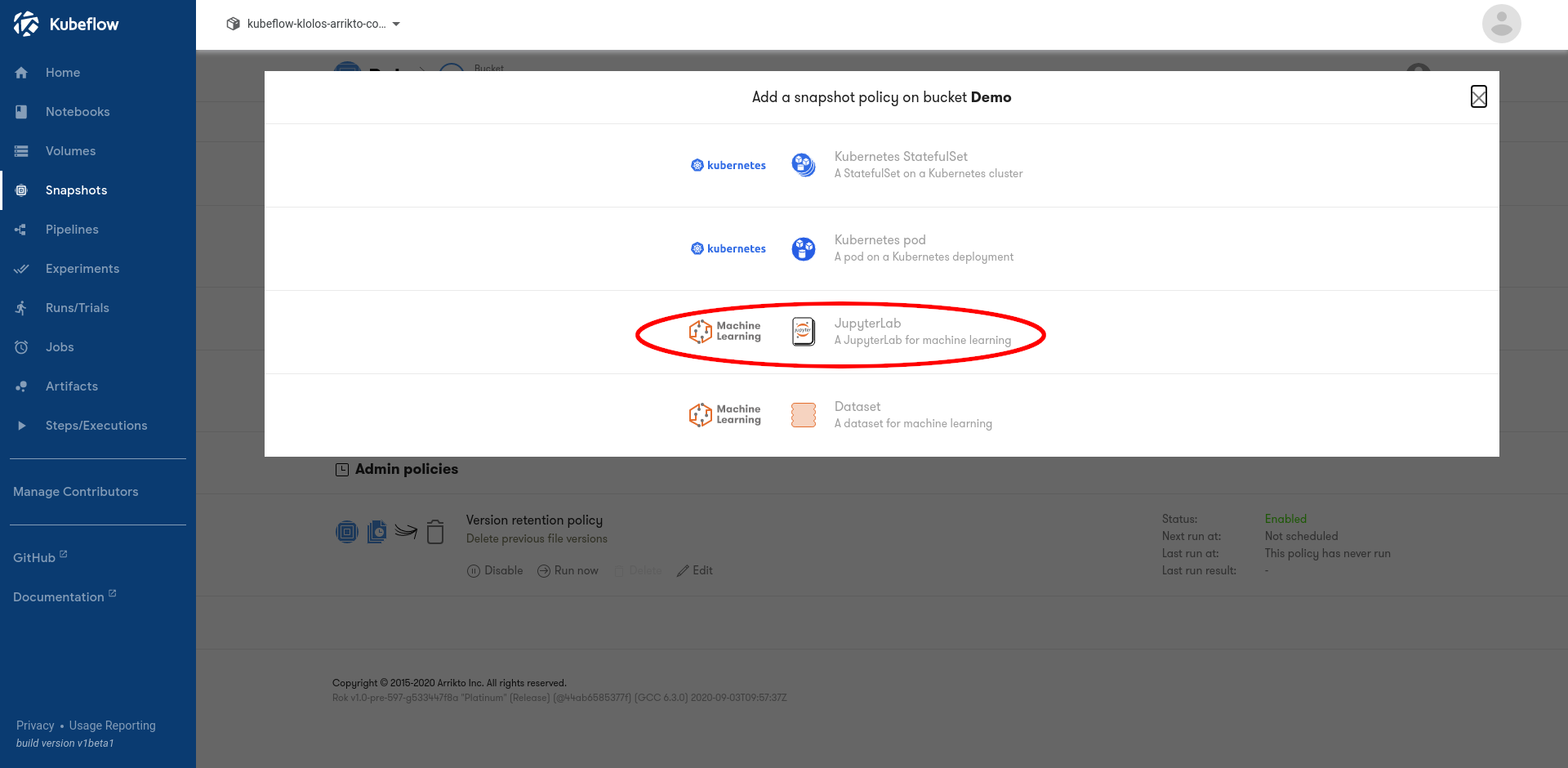Click the Privacy link
Image resolution: width=1568 pixels, height=768 pixels.
point(35,726)
